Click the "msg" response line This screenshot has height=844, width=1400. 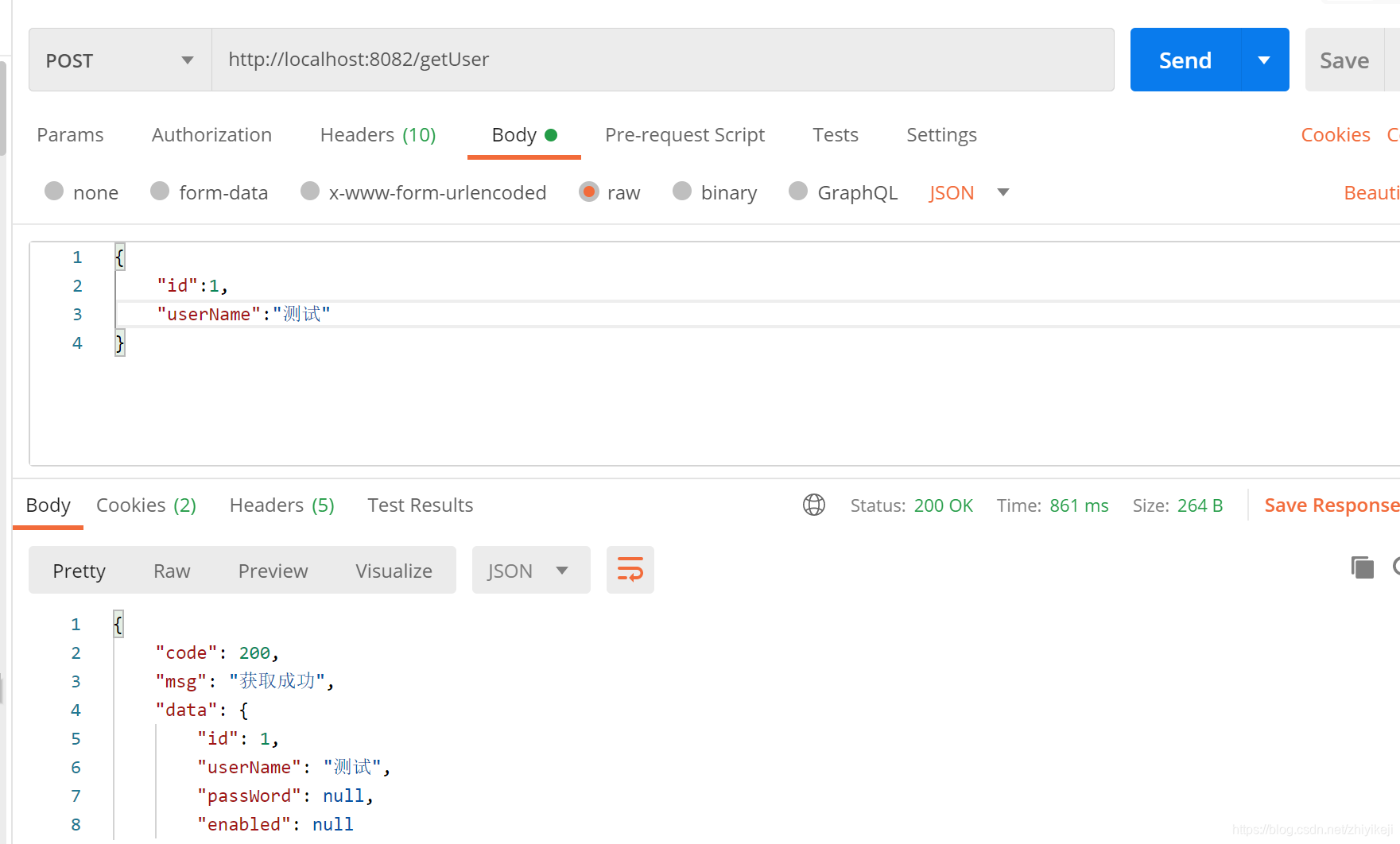pos(245,681)
